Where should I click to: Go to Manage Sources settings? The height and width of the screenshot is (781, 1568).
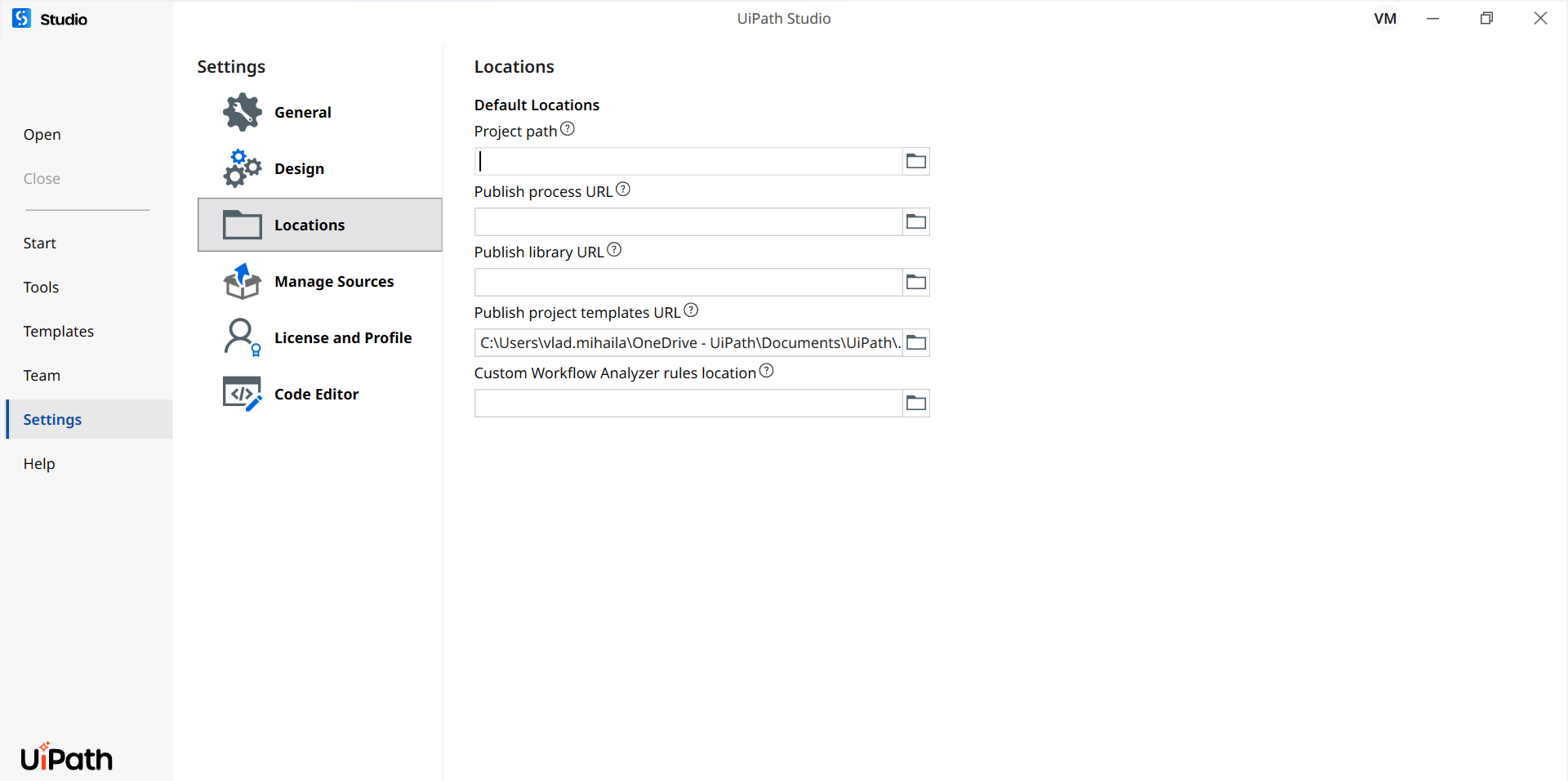(x=333, y=282)
